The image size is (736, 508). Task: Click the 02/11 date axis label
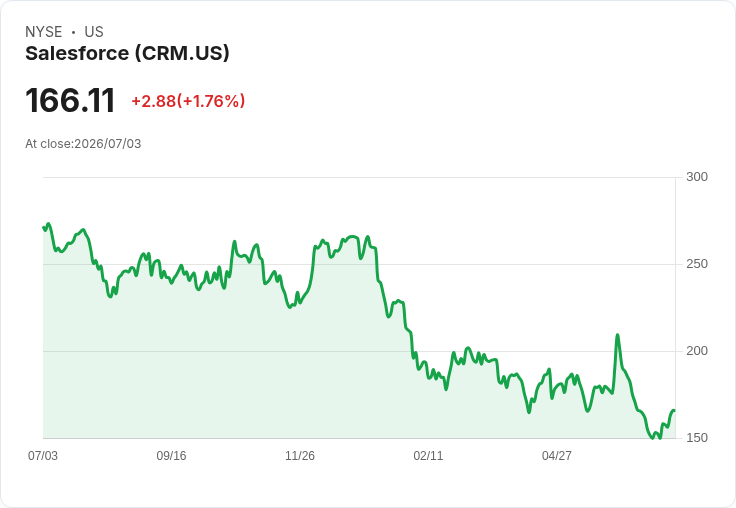428,455
